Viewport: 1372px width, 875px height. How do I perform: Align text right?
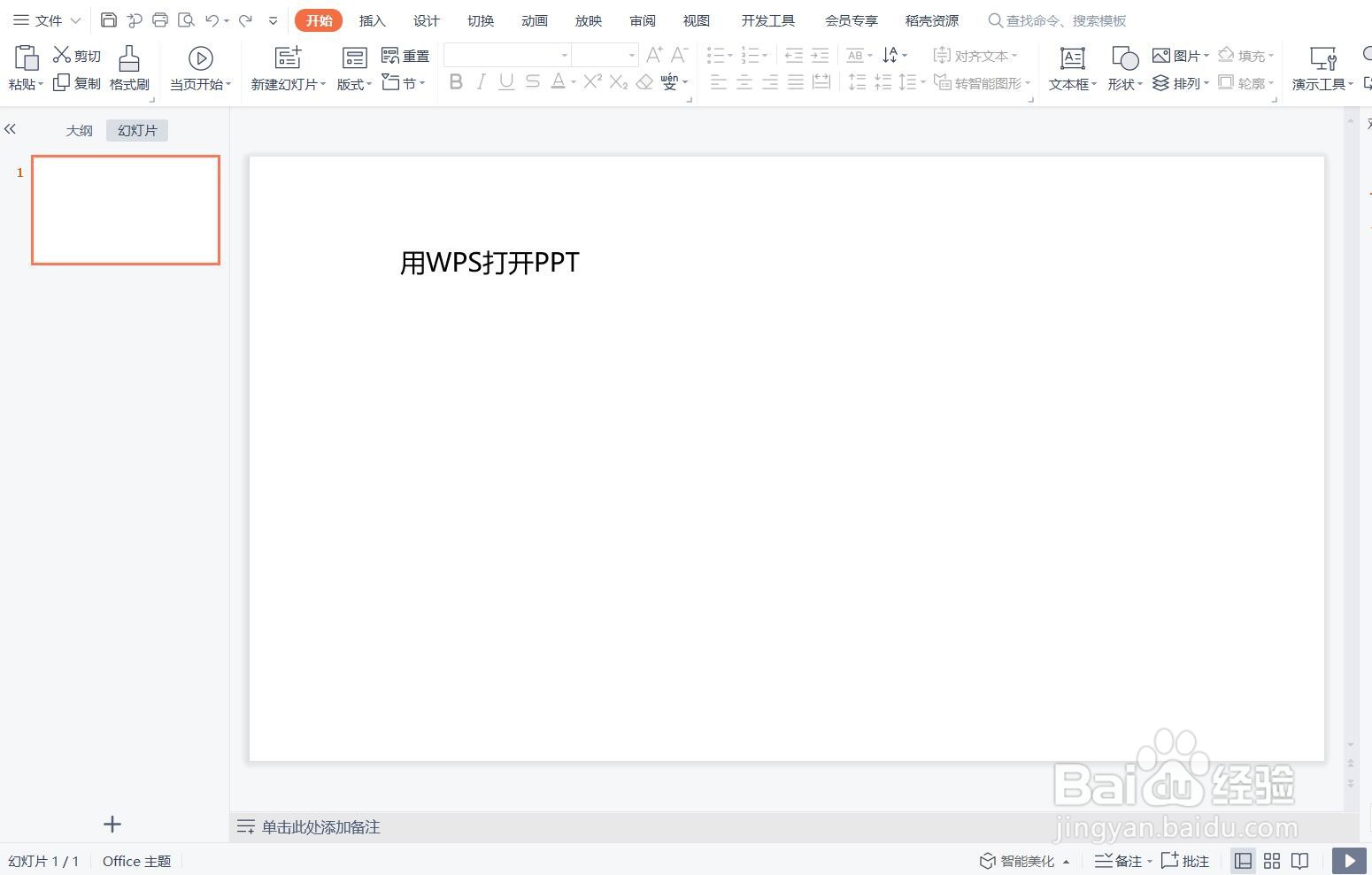click(770, 82)
